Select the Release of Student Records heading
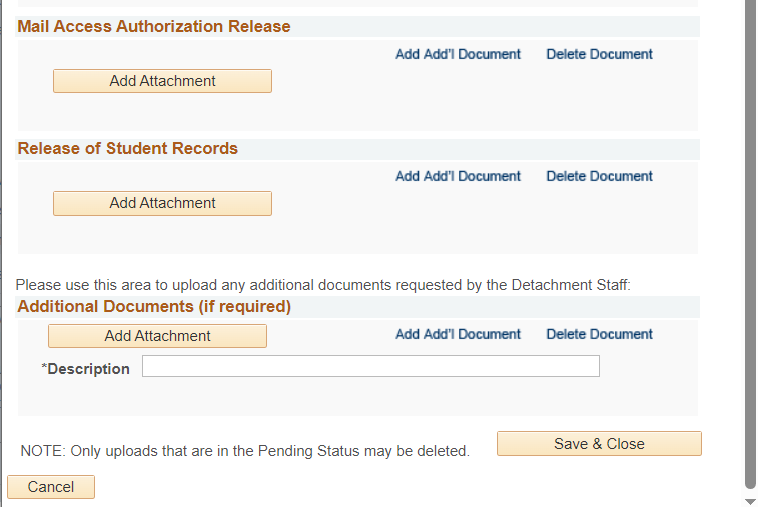The width and height of the screenshot is (758, 507). point(128,149)
